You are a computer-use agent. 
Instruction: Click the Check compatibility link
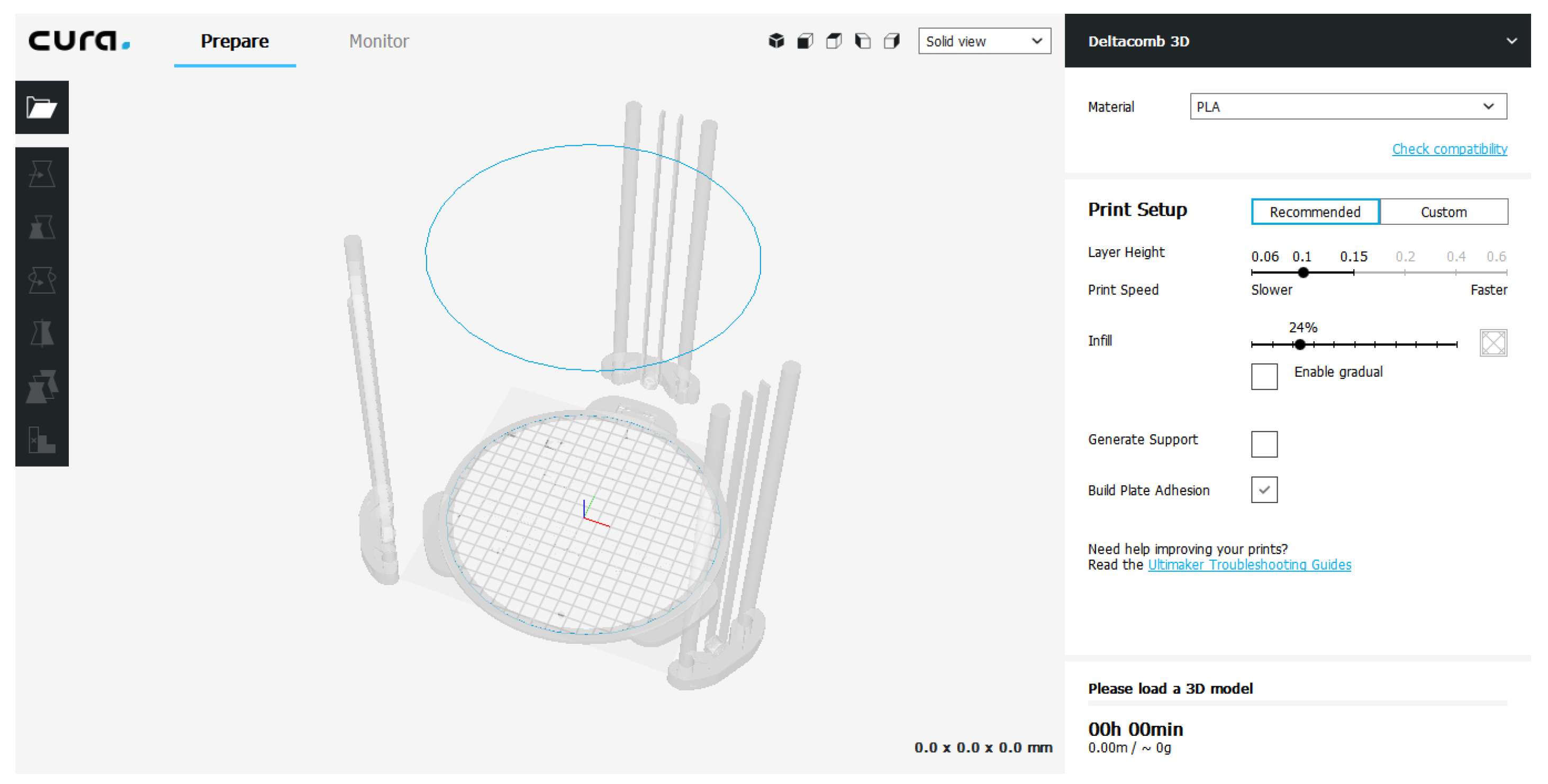(x=1449, y=149)
